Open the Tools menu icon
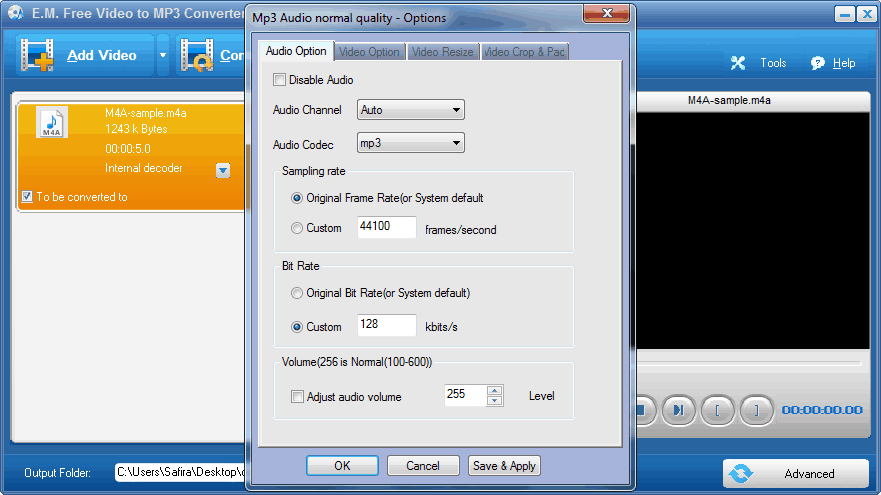 [x=738, y=63]
